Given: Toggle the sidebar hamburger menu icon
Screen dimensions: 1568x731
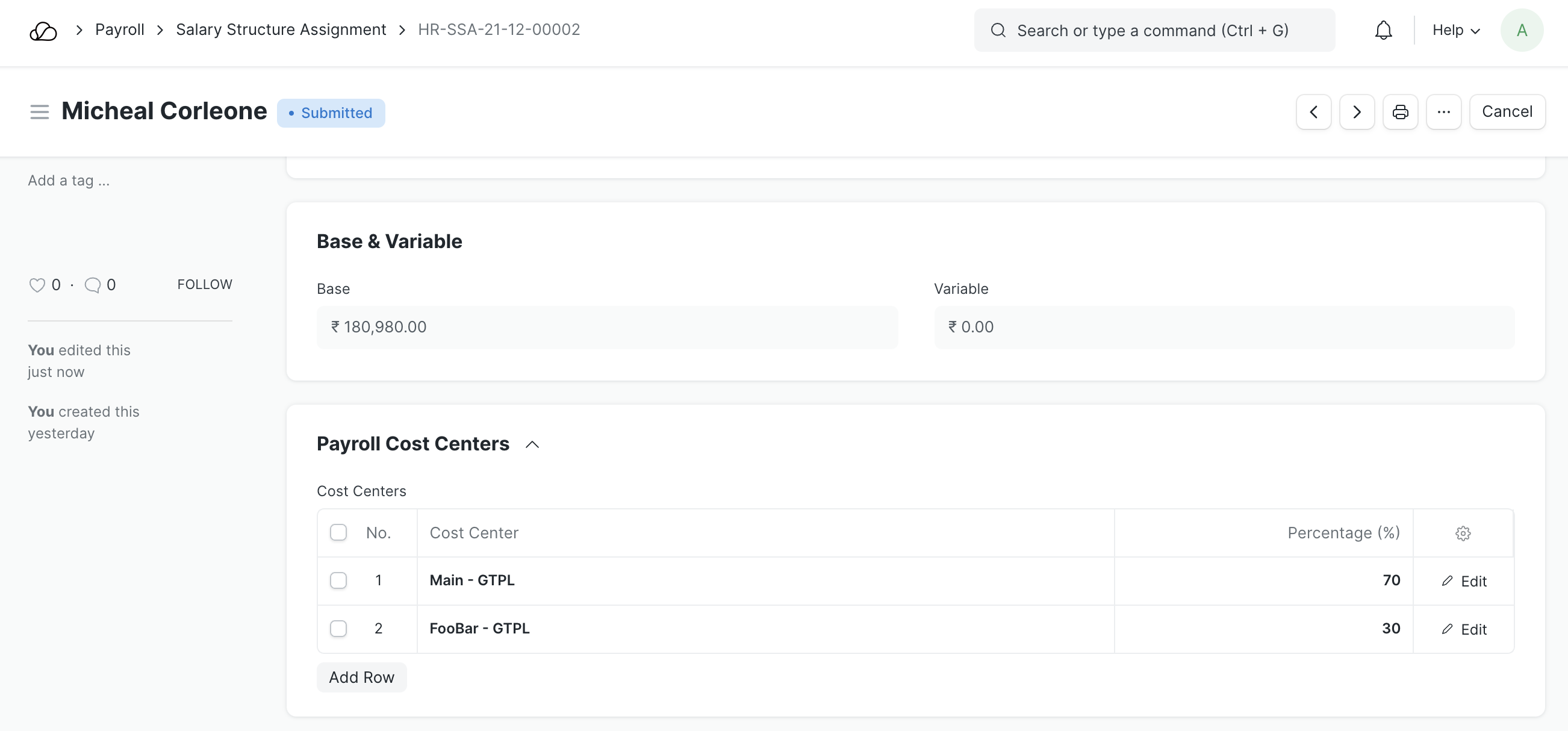Looking at the screenshot, I should click(x=40, y=112).
